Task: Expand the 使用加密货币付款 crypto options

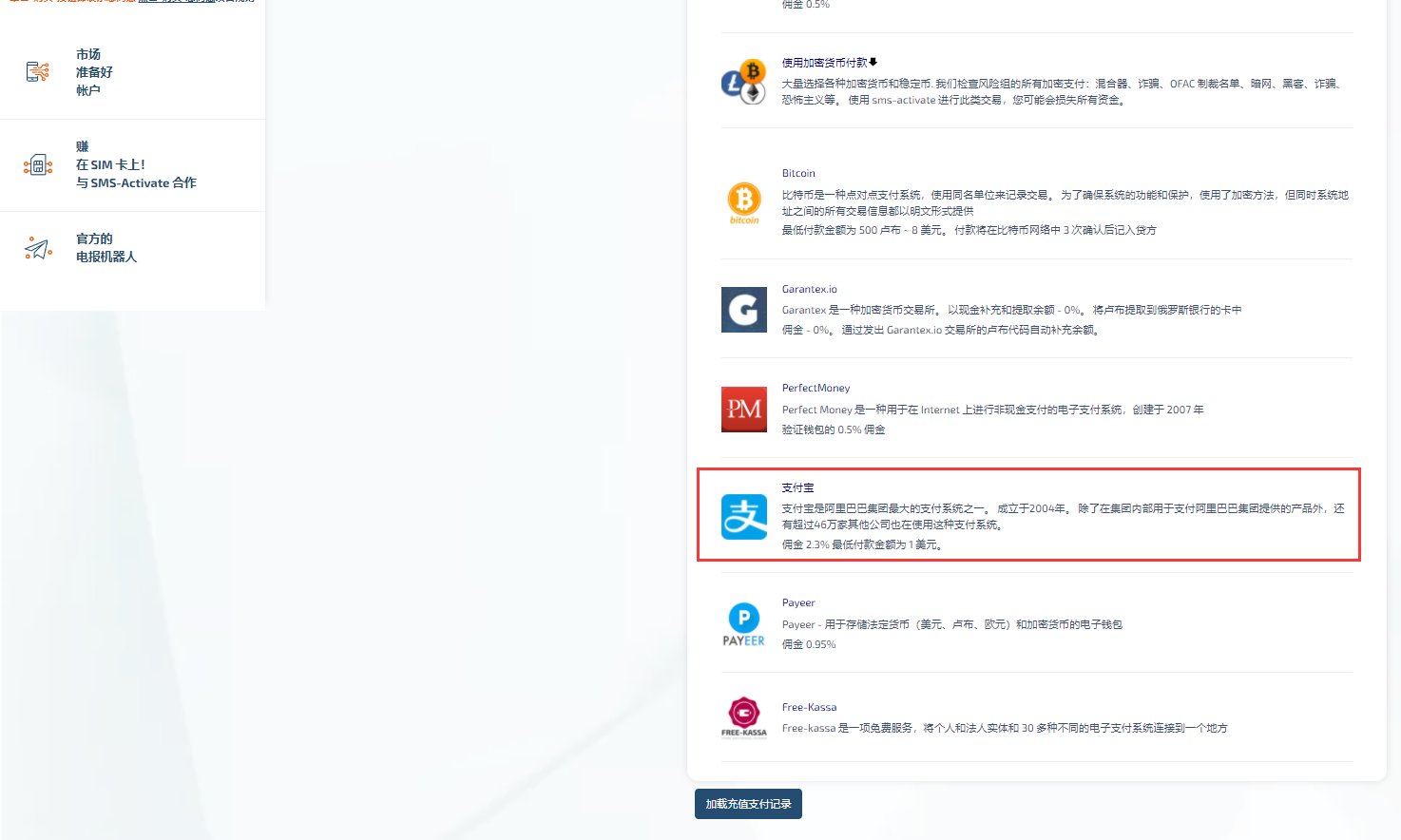Action: point(827,62)
